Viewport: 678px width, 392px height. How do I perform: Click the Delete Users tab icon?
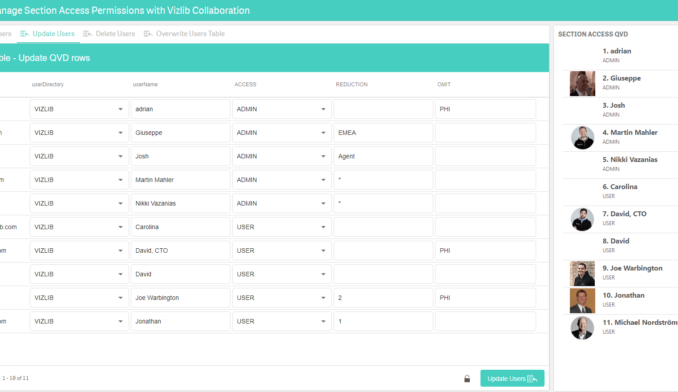pyautogui.click(x=87, y=34)
